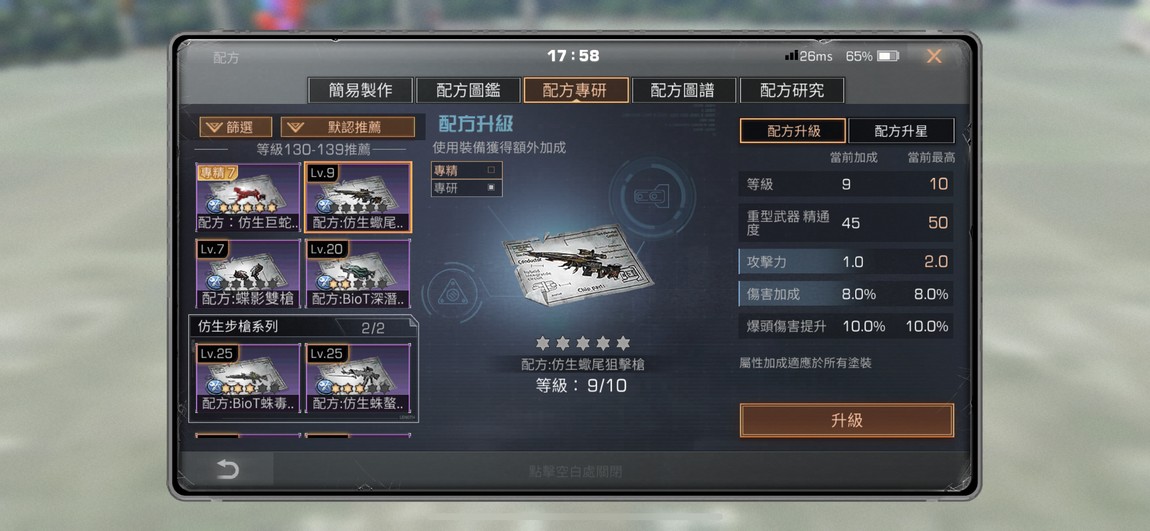Toggle the 專研 checkbox

coord(491,188)
